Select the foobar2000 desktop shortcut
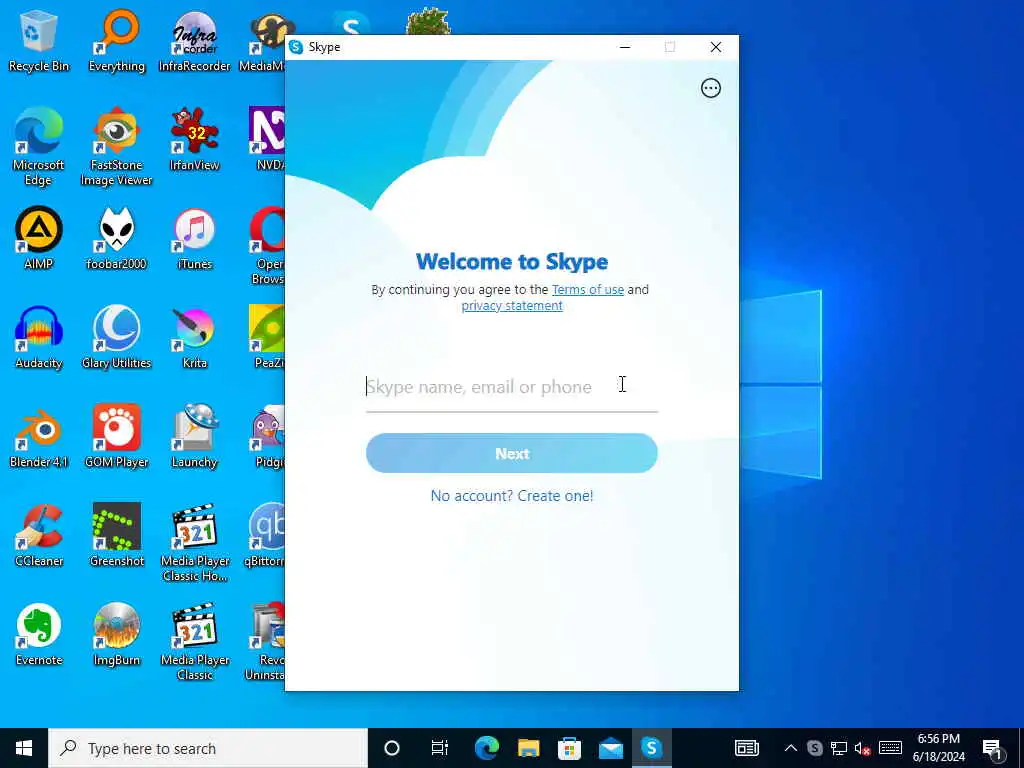The width and height of the screenshot is (1024, 768). 116,238
